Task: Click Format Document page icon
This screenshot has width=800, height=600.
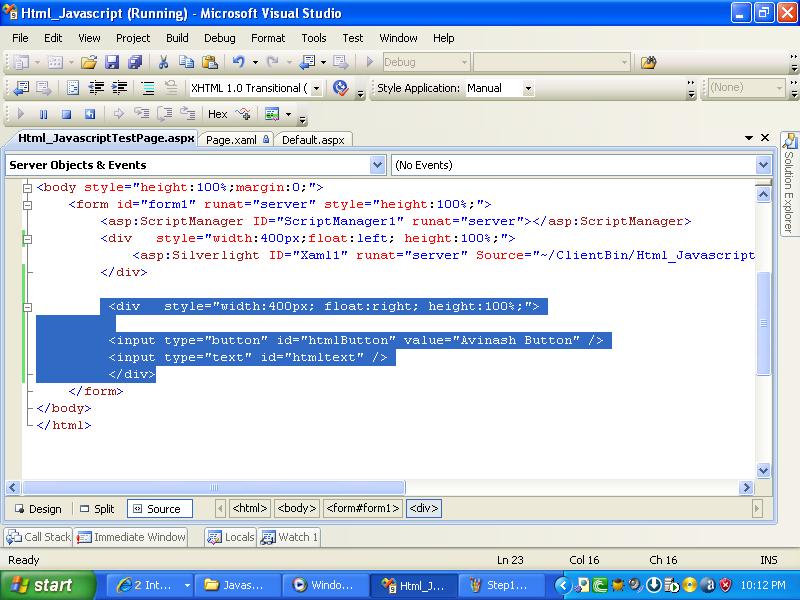Action: (73, 88)
